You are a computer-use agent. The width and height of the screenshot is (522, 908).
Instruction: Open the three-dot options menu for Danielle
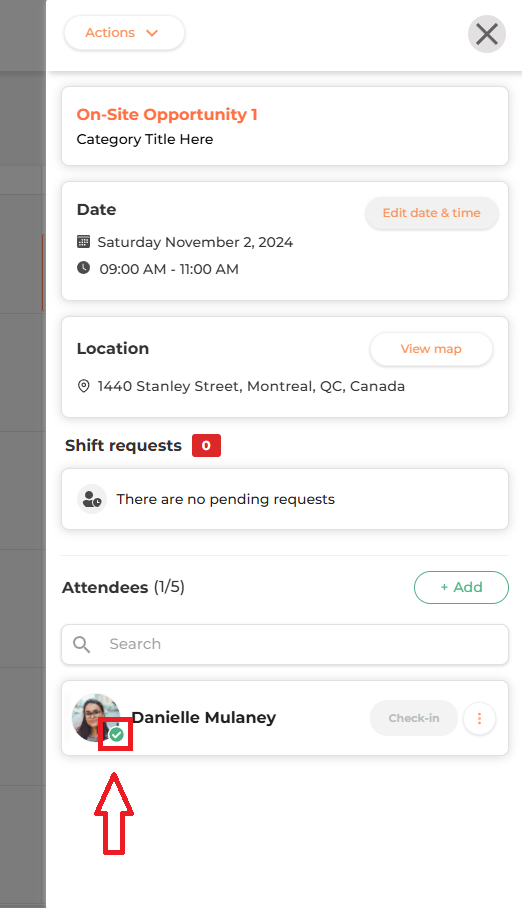point(479,718)
